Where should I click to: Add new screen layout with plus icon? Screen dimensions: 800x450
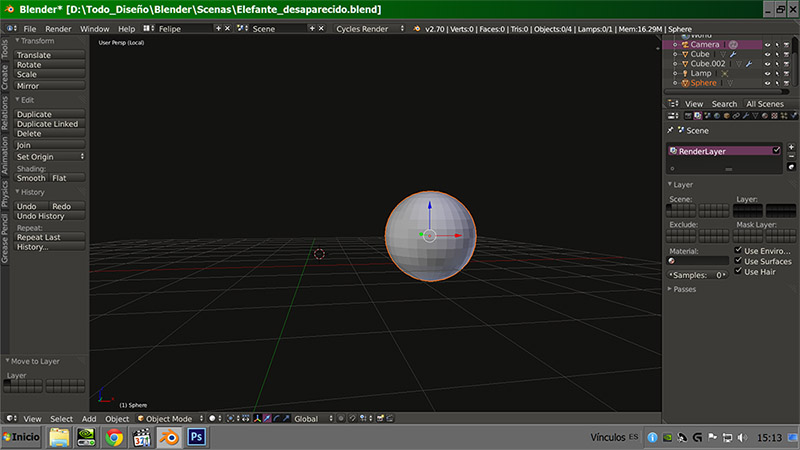click(218, 29)
